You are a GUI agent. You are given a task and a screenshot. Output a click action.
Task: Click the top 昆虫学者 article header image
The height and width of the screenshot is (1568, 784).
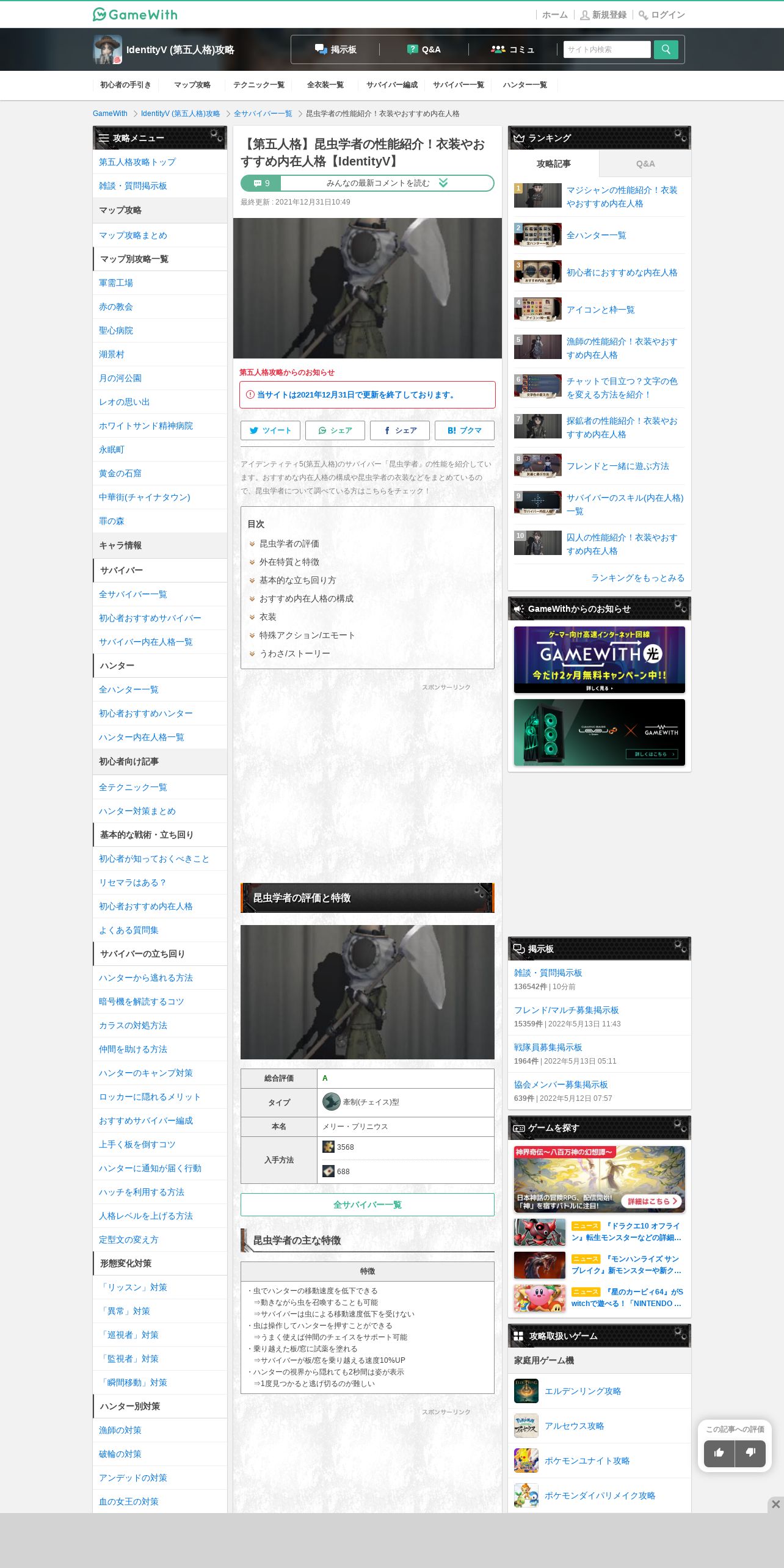(368, 288)
